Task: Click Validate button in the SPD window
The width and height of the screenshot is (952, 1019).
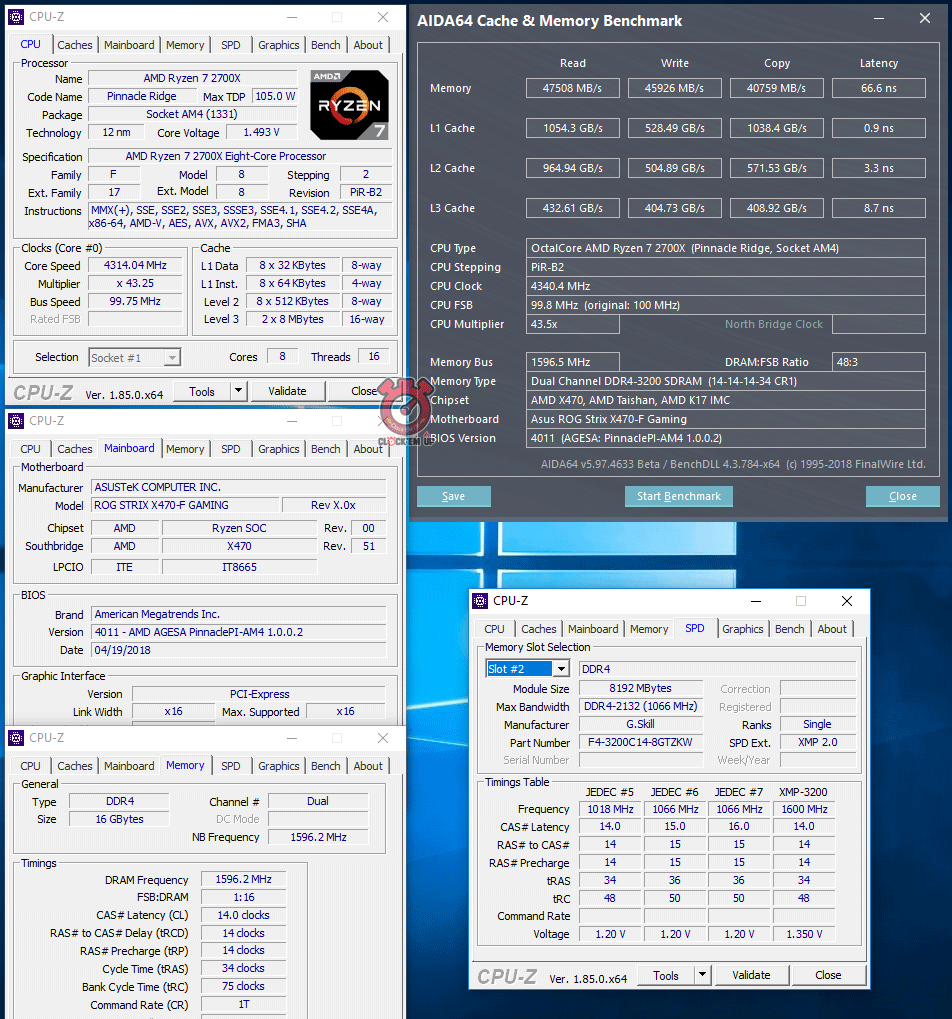Action: coord(751,975)
